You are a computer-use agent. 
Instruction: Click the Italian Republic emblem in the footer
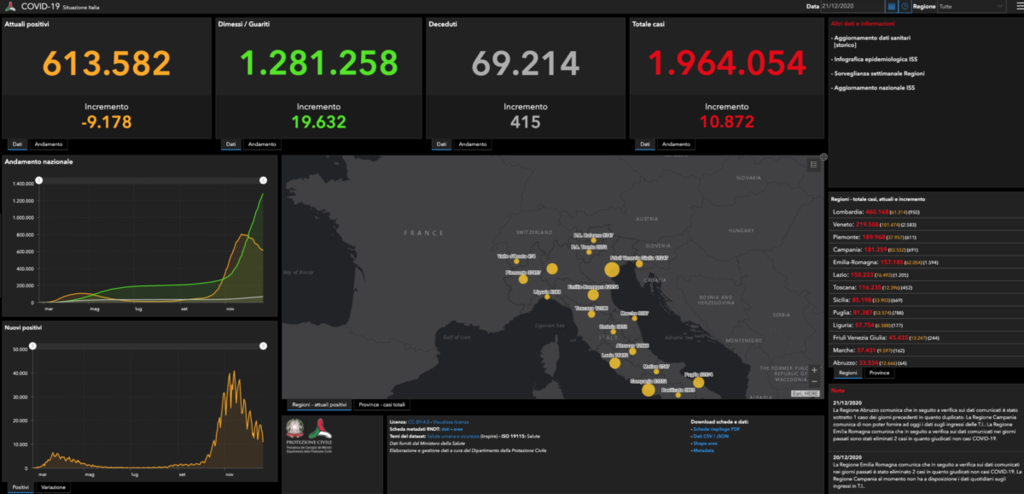(x=297, y=429)
